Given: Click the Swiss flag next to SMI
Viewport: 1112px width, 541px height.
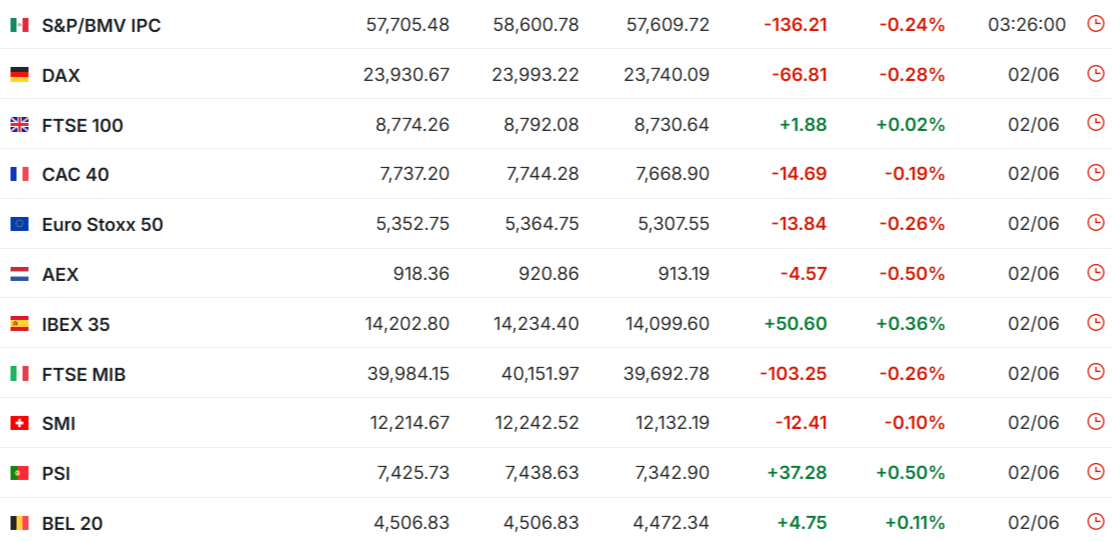Looking at the screenshot, I should [x=19, y=424].
